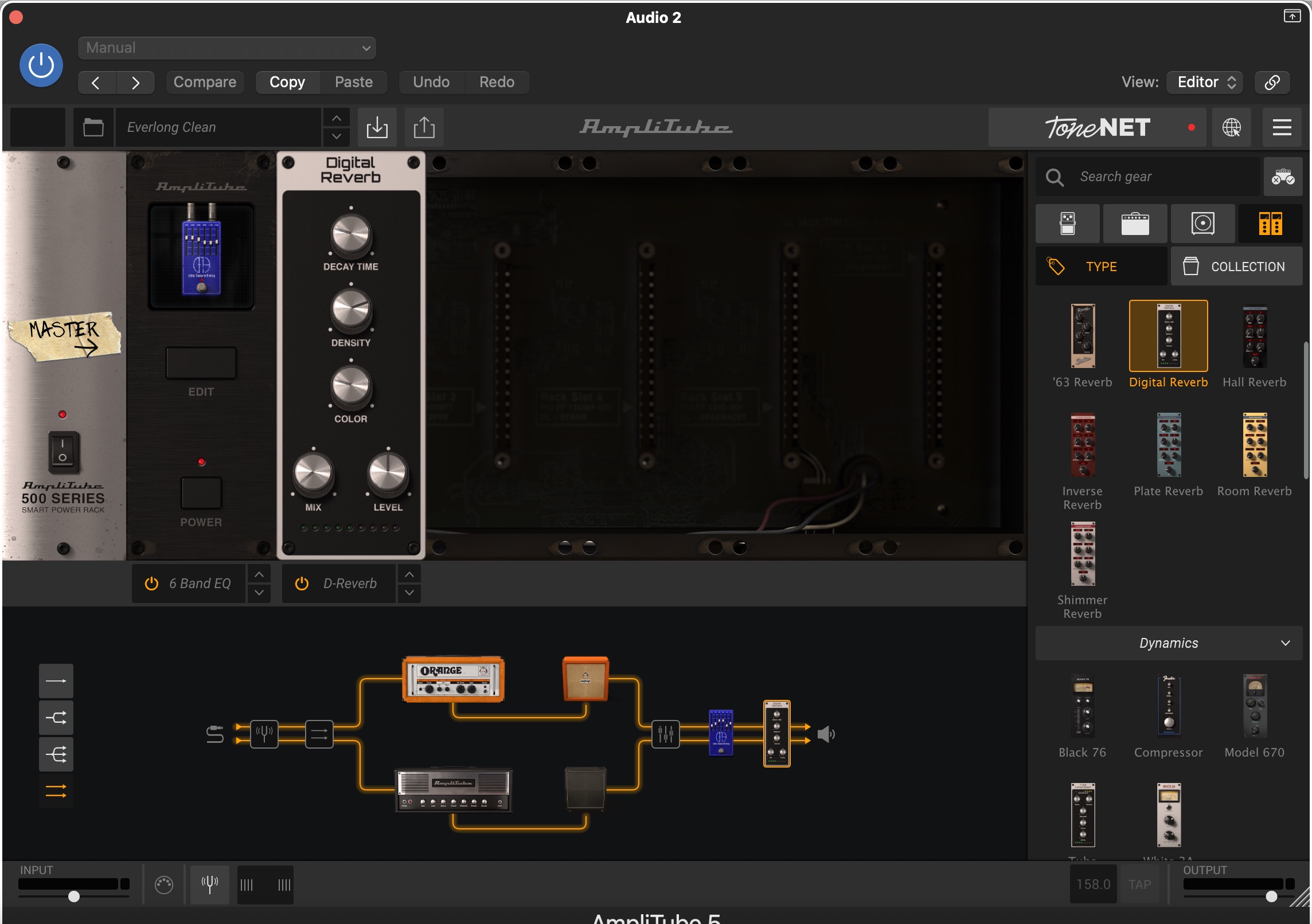The height and width of the screenshot is (924, 1312).
Task: Select the Model 670 gear
Action: coord(1255,717)
